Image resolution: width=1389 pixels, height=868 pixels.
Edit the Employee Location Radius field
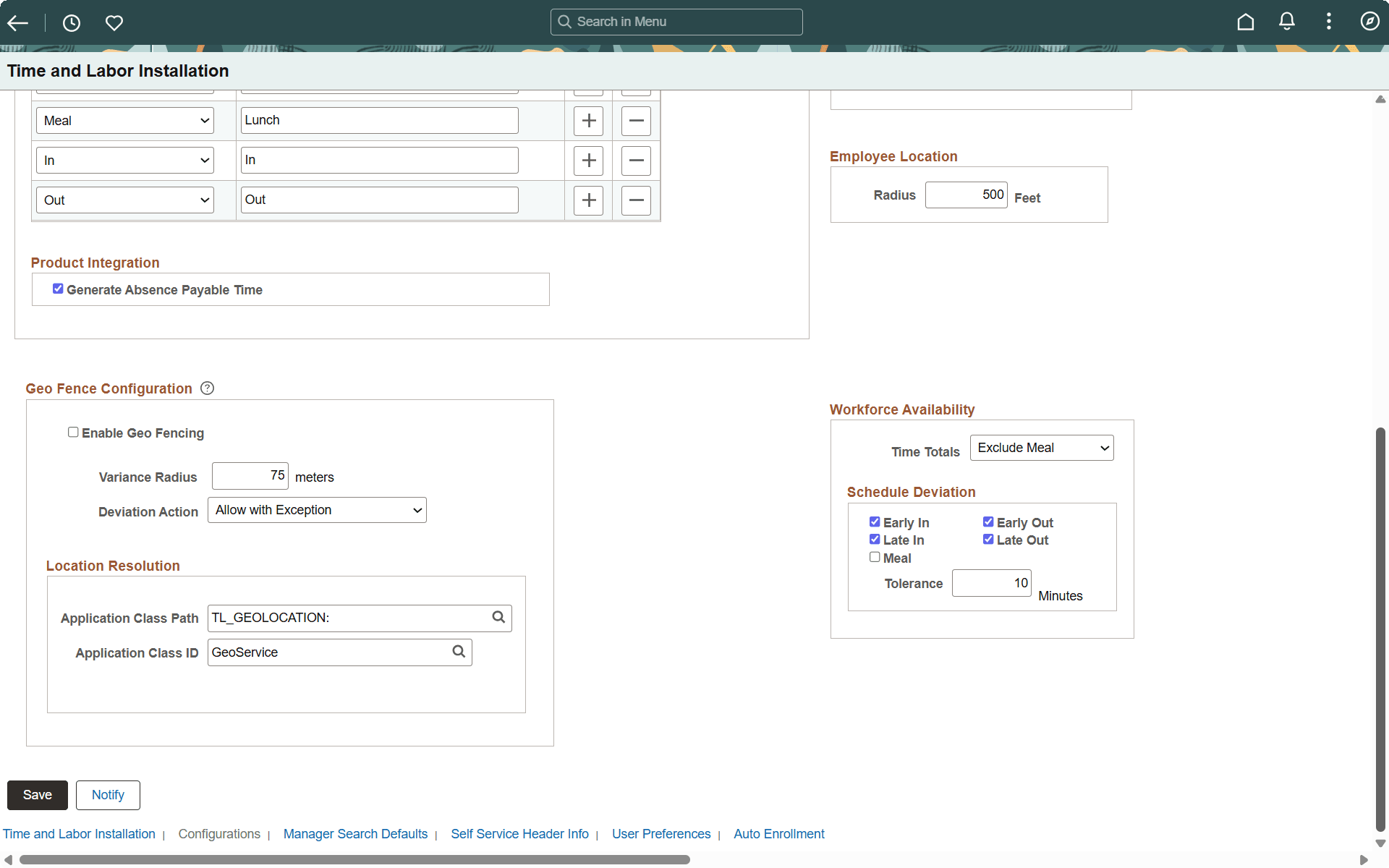pos(966,194)
